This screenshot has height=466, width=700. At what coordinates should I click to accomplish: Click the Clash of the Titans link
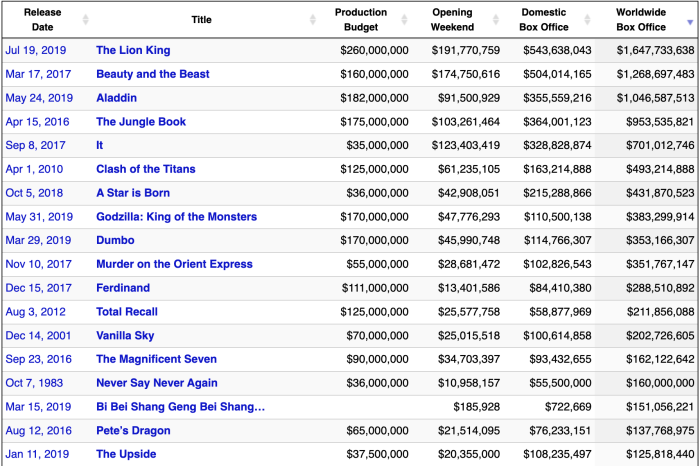click(x=146, y=169)
